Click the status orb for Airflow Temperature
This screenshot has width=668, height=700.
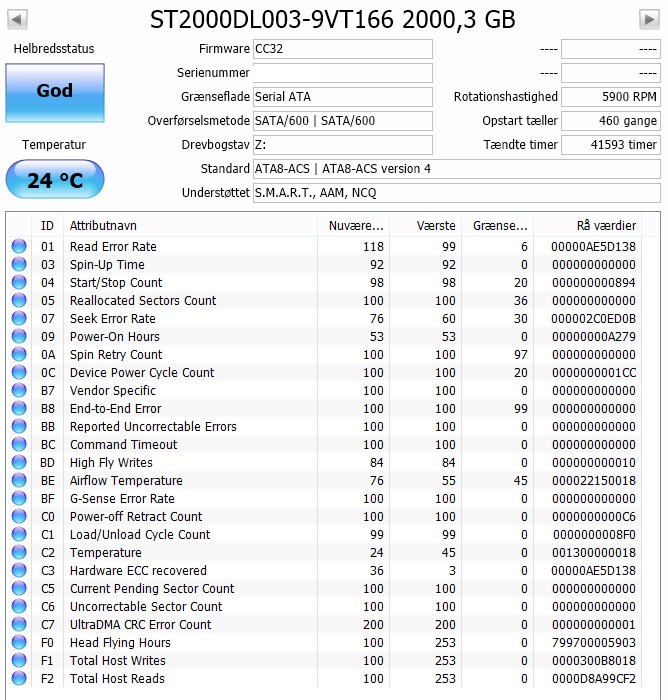pyautogui.click(x=19, y=481)
